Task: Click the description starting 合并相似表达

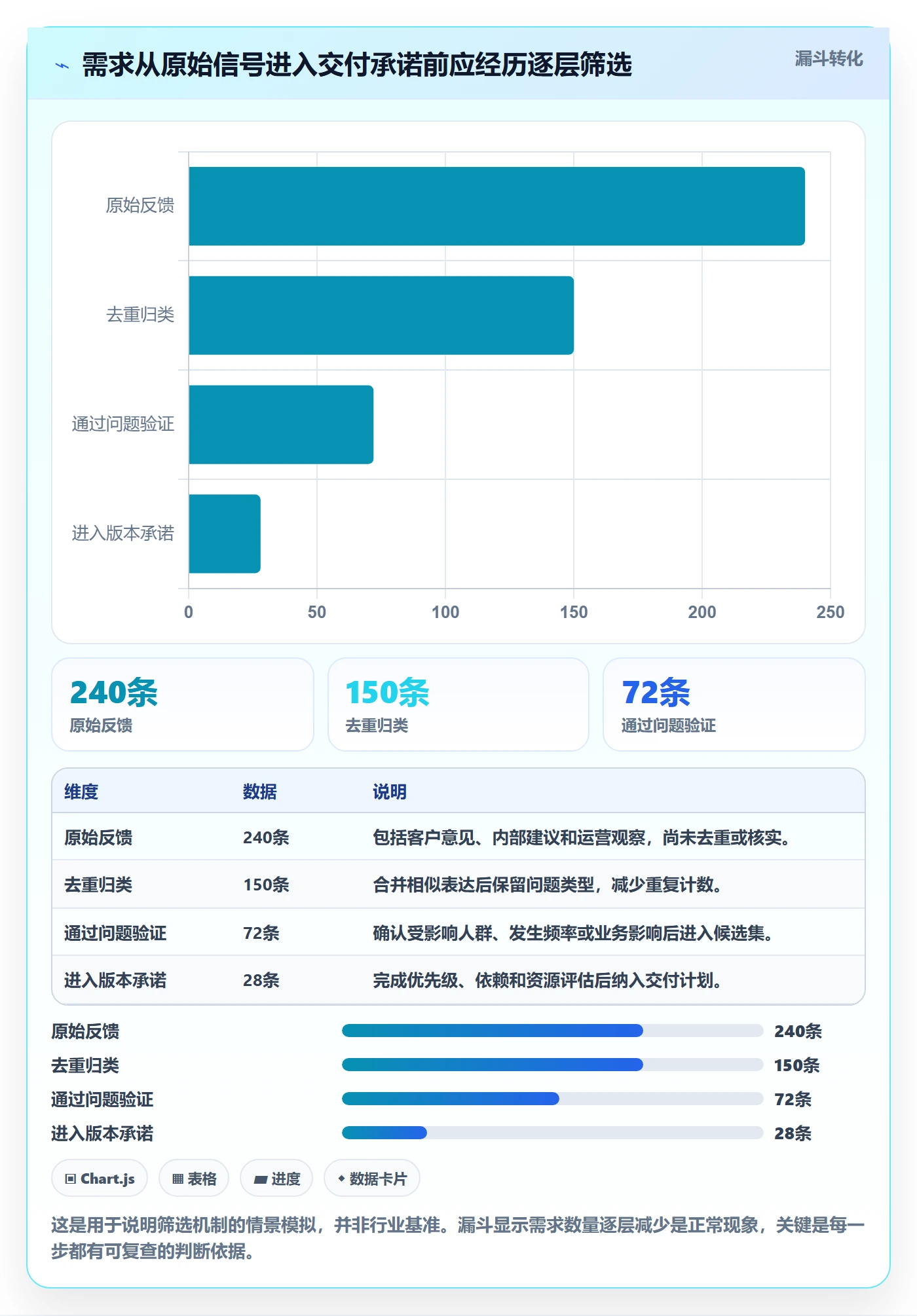Action: click(x=548, y=885)
